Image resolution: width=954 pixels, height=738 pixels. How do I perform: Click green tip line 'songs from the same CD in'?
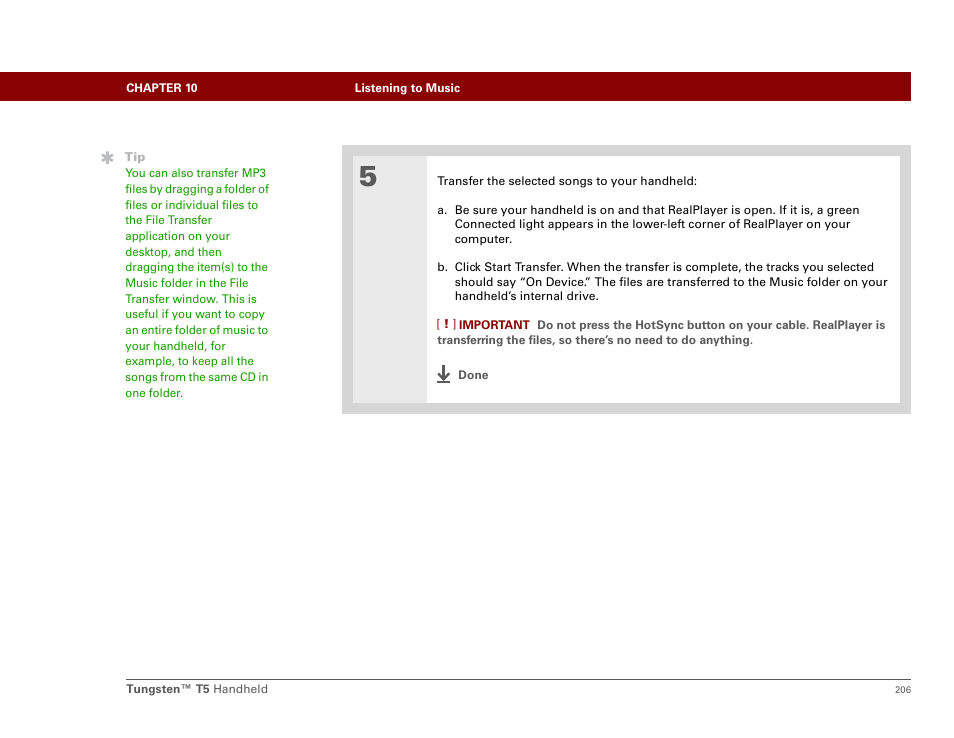coord(197,377)
